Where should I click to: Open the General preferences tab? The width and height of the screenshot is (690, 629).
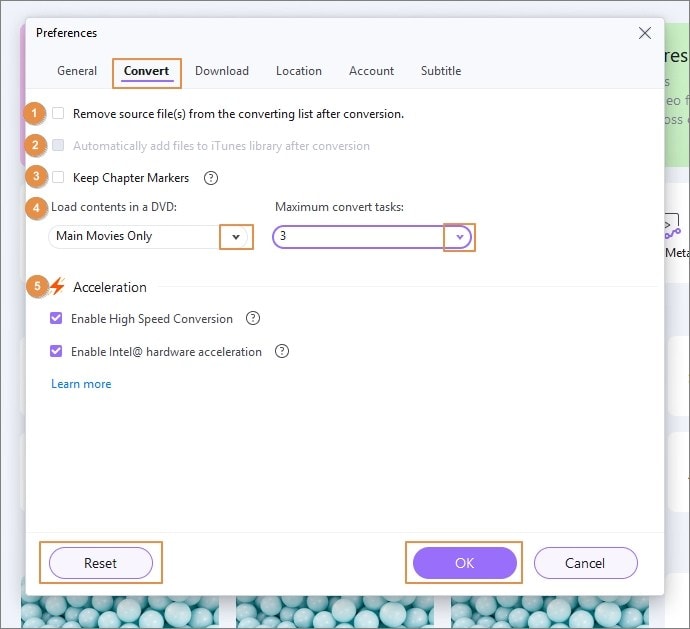pyautogui.click(x=77, y=71)
